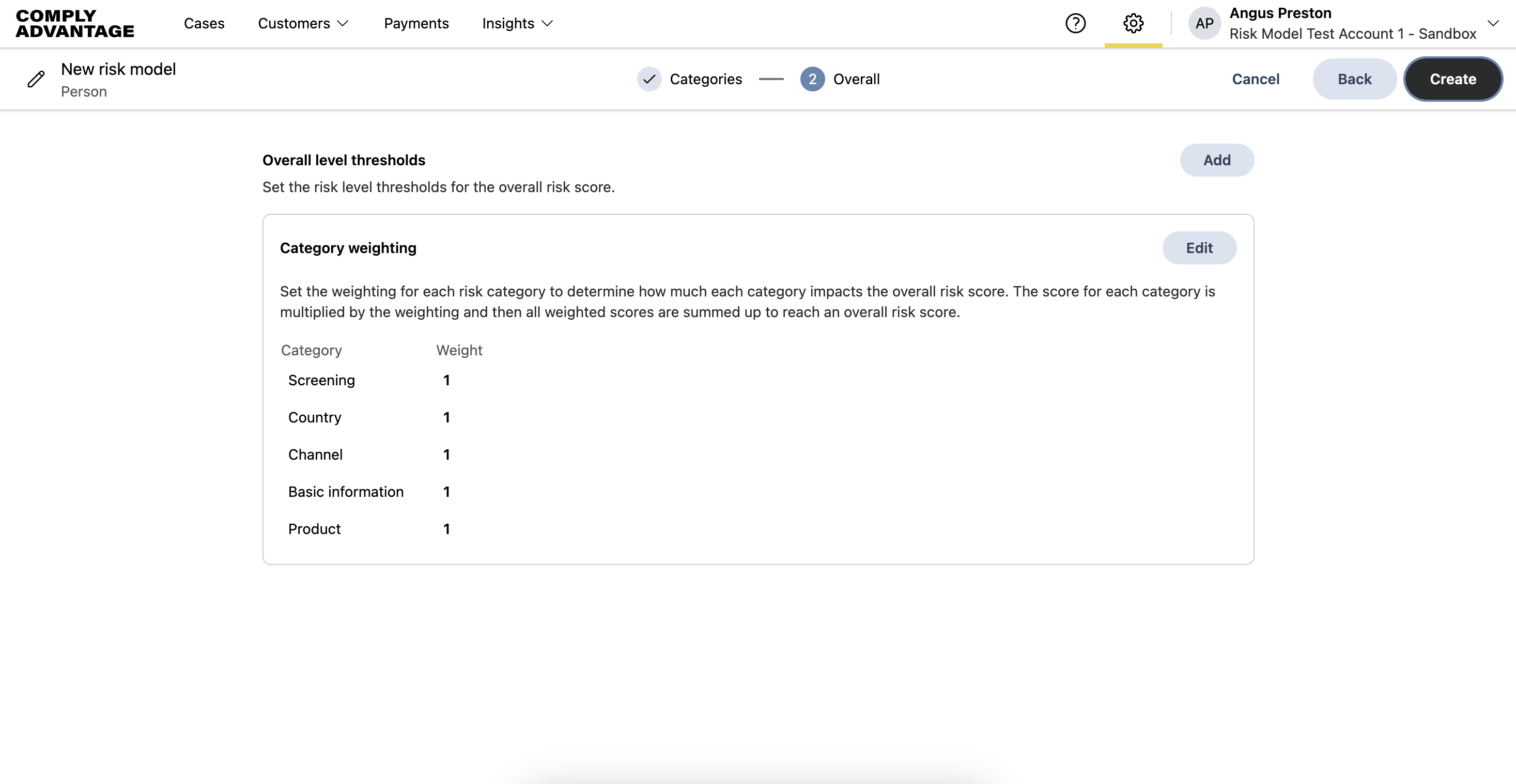Expand the account switcher chevron
This screenshot has height=784, width=1516.
(x=1492, y=24)
